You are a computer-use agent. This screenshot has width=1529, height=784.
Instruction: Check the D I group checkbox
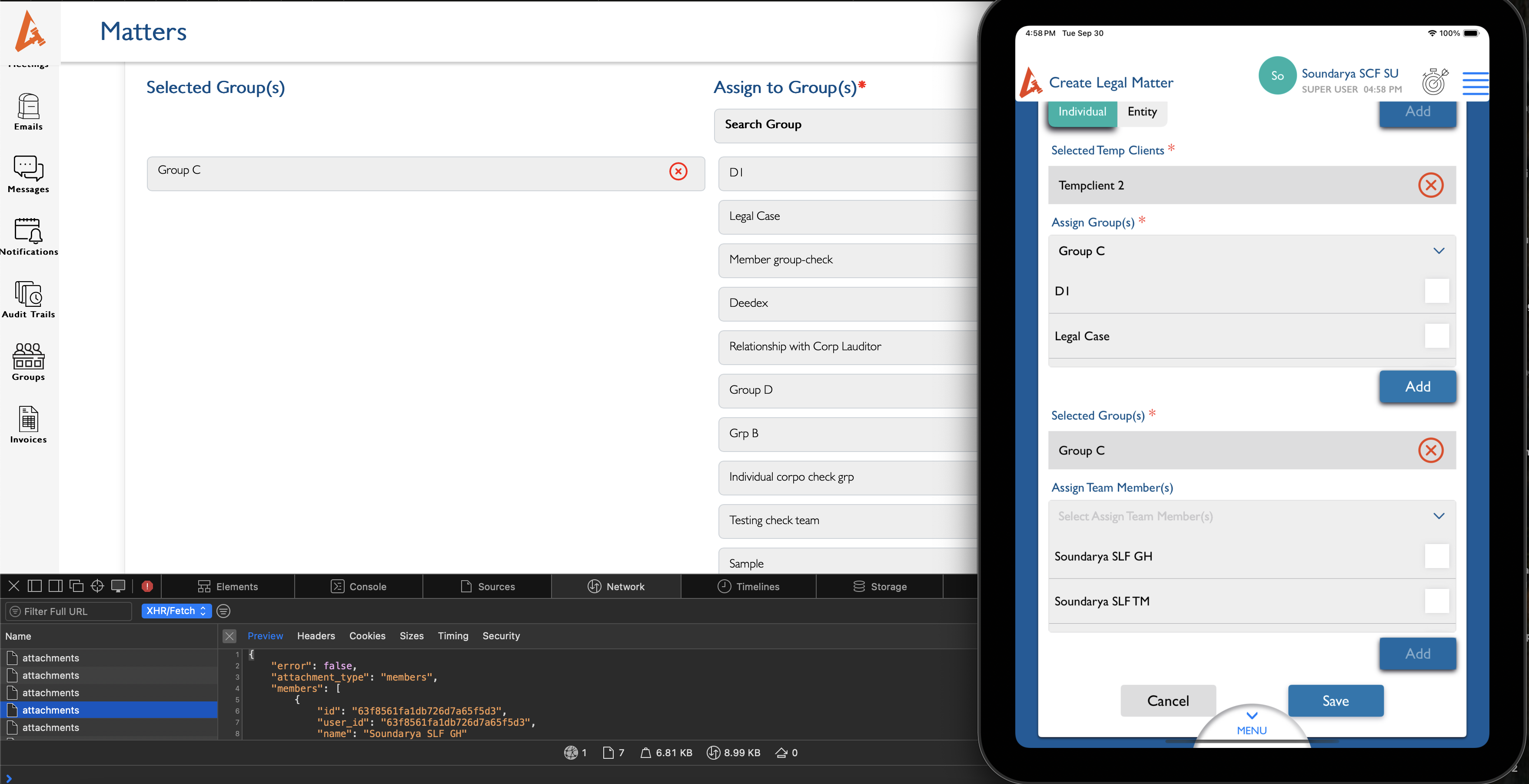tap(1436, 291)
